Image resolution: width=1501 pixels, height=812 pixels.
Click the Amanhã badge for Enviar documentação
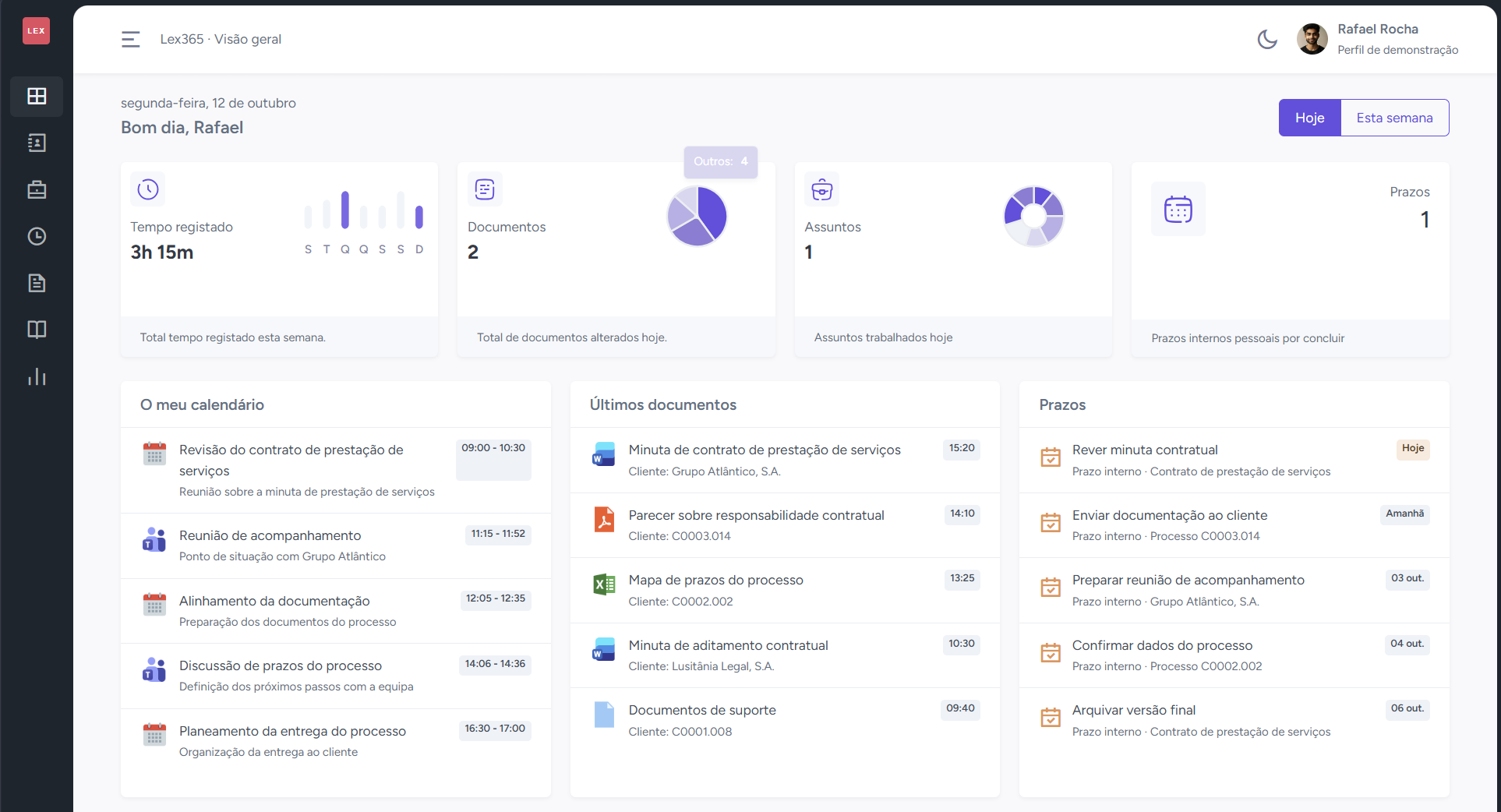(x=1404, y=514)
